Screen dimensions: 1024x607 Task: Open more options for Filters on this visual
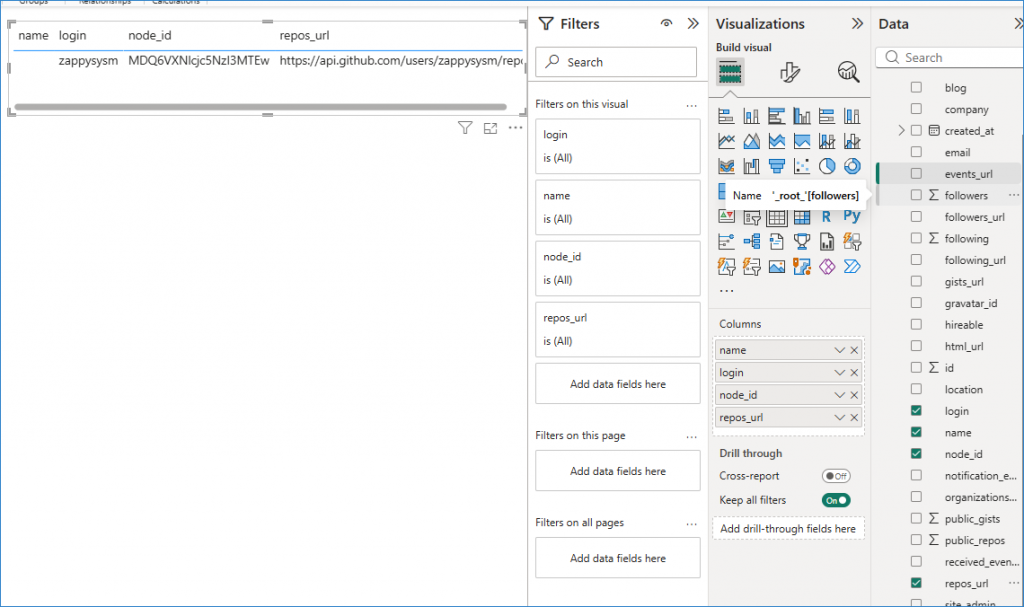click(692, 105)
